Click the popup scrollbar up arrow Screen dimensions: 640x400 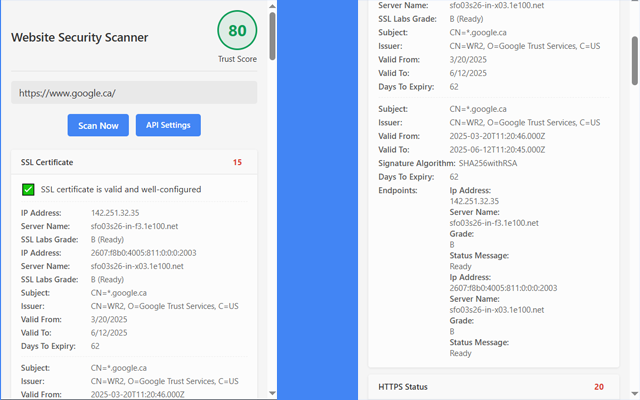(272, 6)
